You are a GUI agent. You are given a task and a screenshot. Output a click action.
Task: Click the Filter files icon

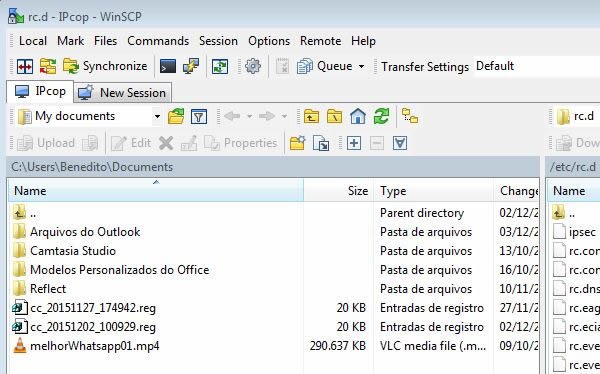pyautogui.click(x=199, y=116)
